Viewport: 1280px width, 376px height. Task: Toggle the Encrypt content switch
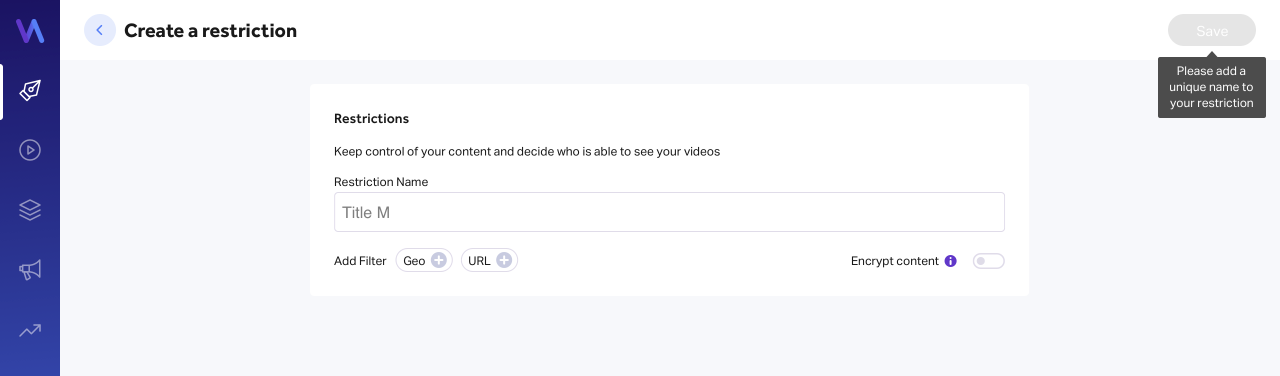tap(988, 261)
